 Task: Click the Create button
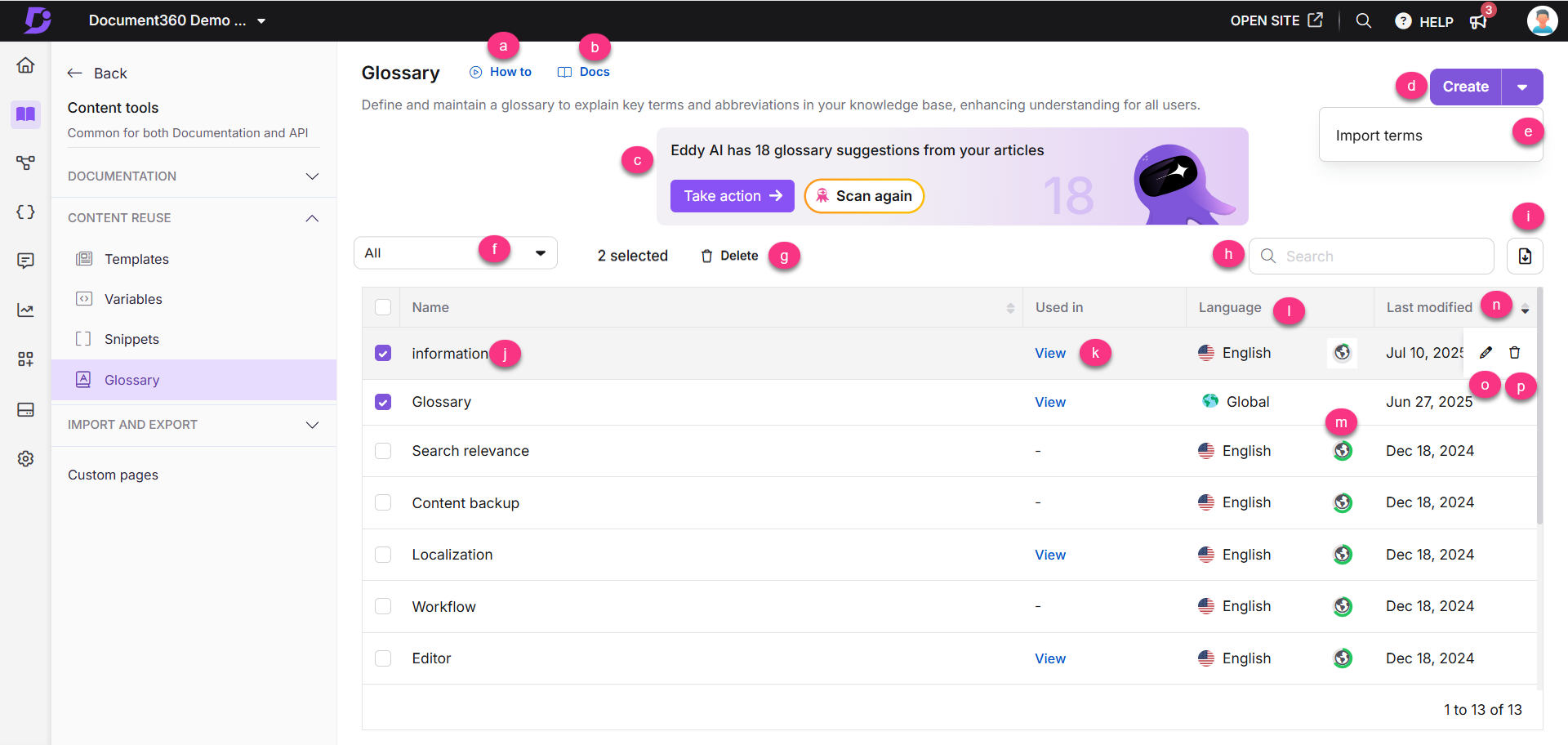(x=1465, y=87)
